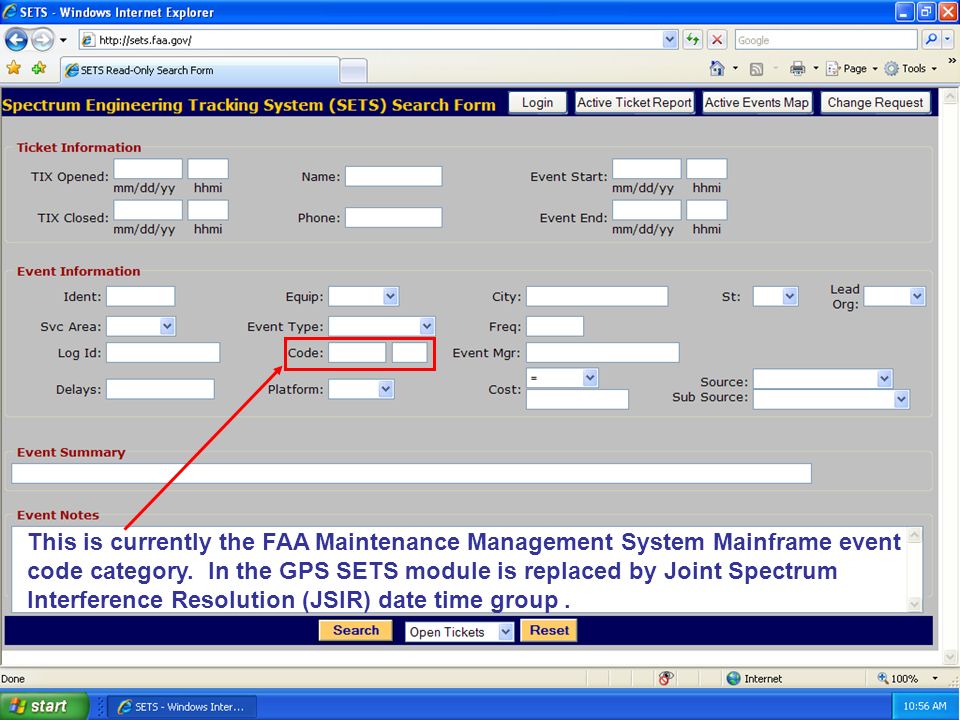This screenshot has height=720, width=960.
Task: Click the Home page icon
Action: [x=716, y=69]
